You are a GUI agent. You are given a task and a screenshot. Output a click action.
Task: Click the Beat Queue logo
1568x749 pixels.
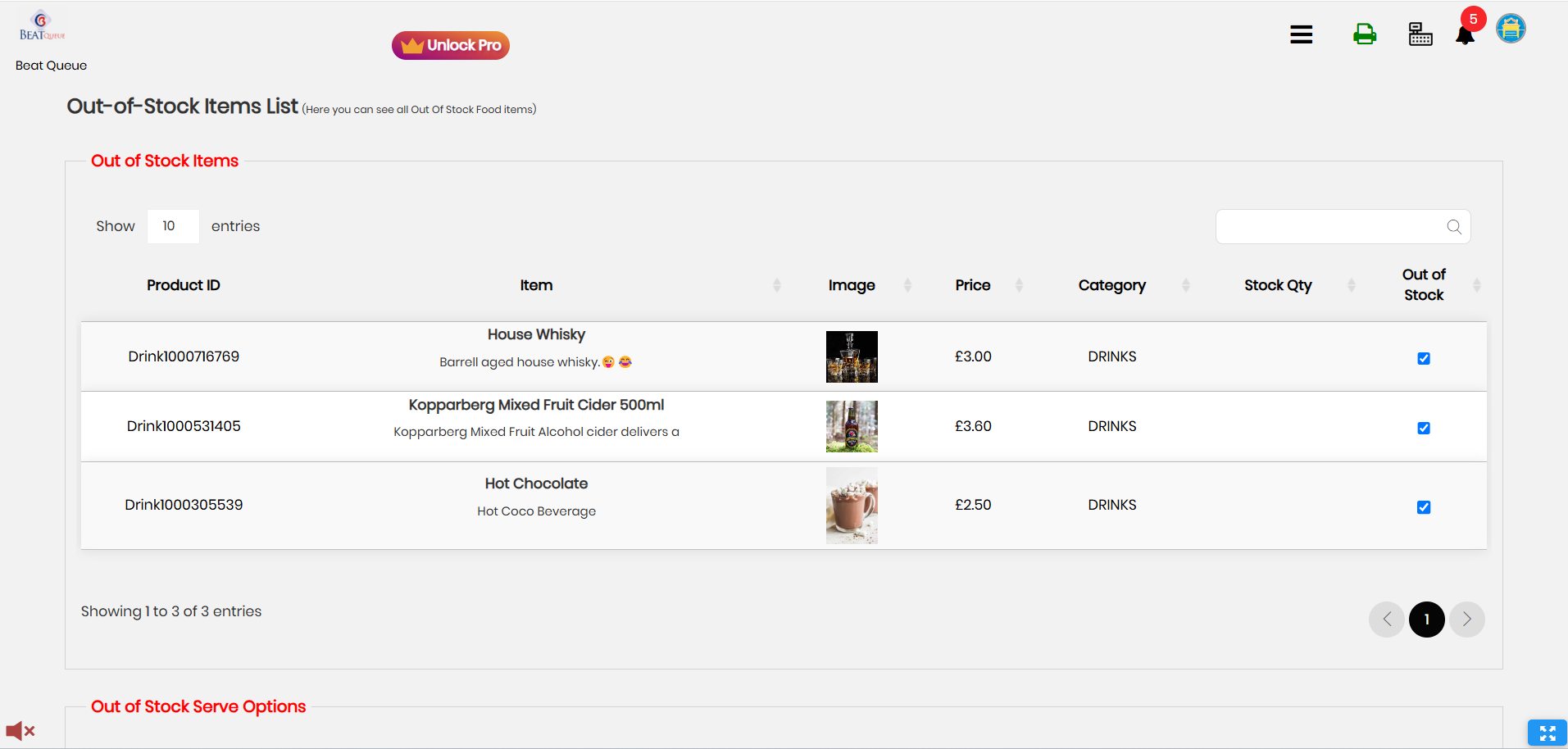point(42,26)
